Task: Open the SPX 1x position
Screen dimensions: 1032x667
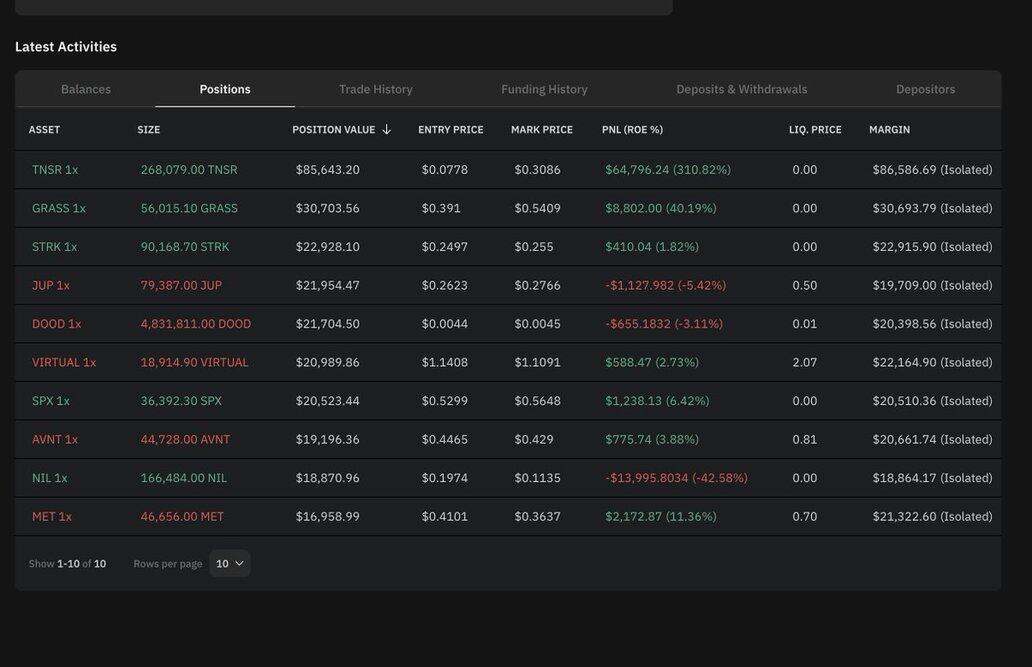Action: pyautogui.click(x=51, y=401)
